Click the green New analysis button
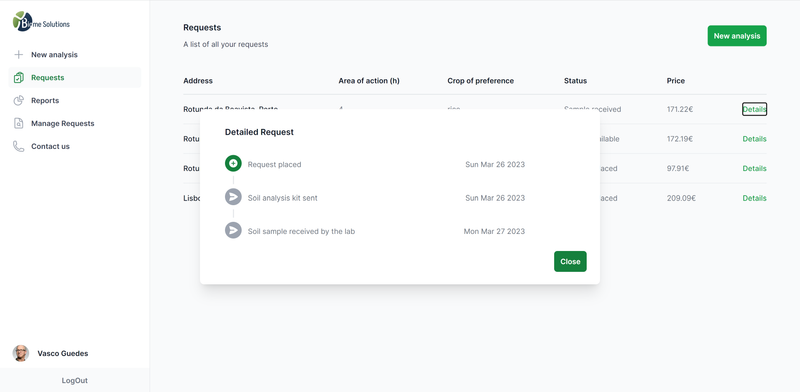The image size is (800, 392). (x=737, y=36)
